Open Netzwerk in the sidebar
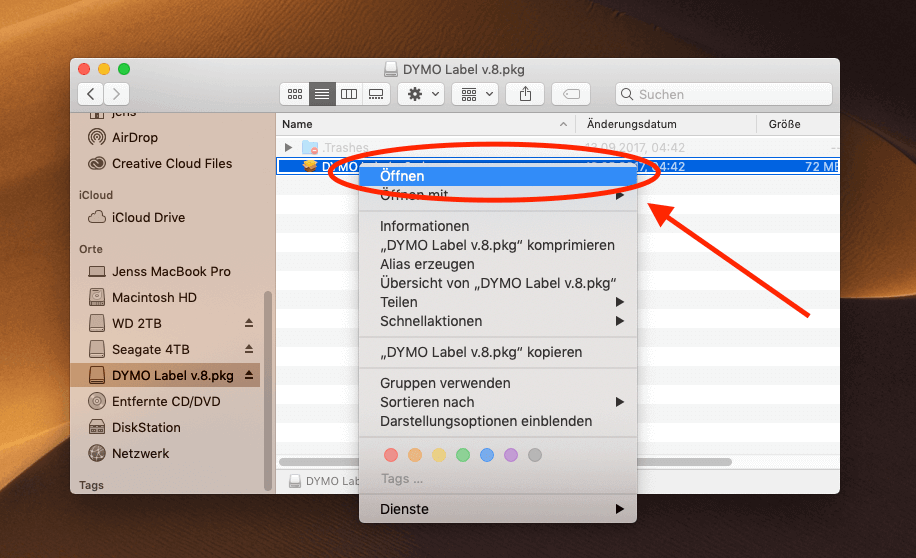916x558 pixels. click(x=140, y=453)
